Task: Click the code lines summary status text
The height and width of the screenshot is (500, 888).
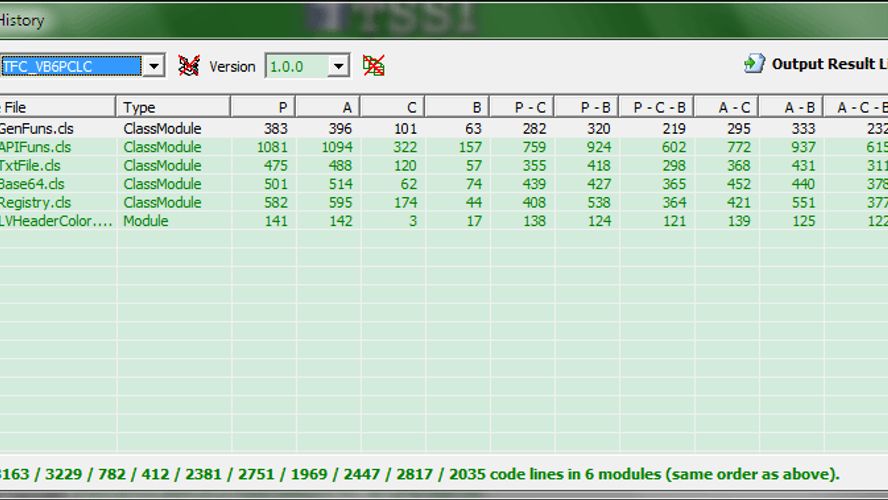Action: (x=419, y=474)
